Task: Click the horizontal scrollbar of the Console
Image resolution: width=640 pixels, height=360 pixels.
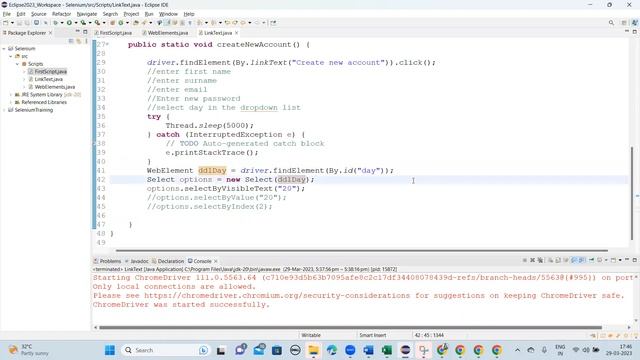Action: (x=350, y=327)
